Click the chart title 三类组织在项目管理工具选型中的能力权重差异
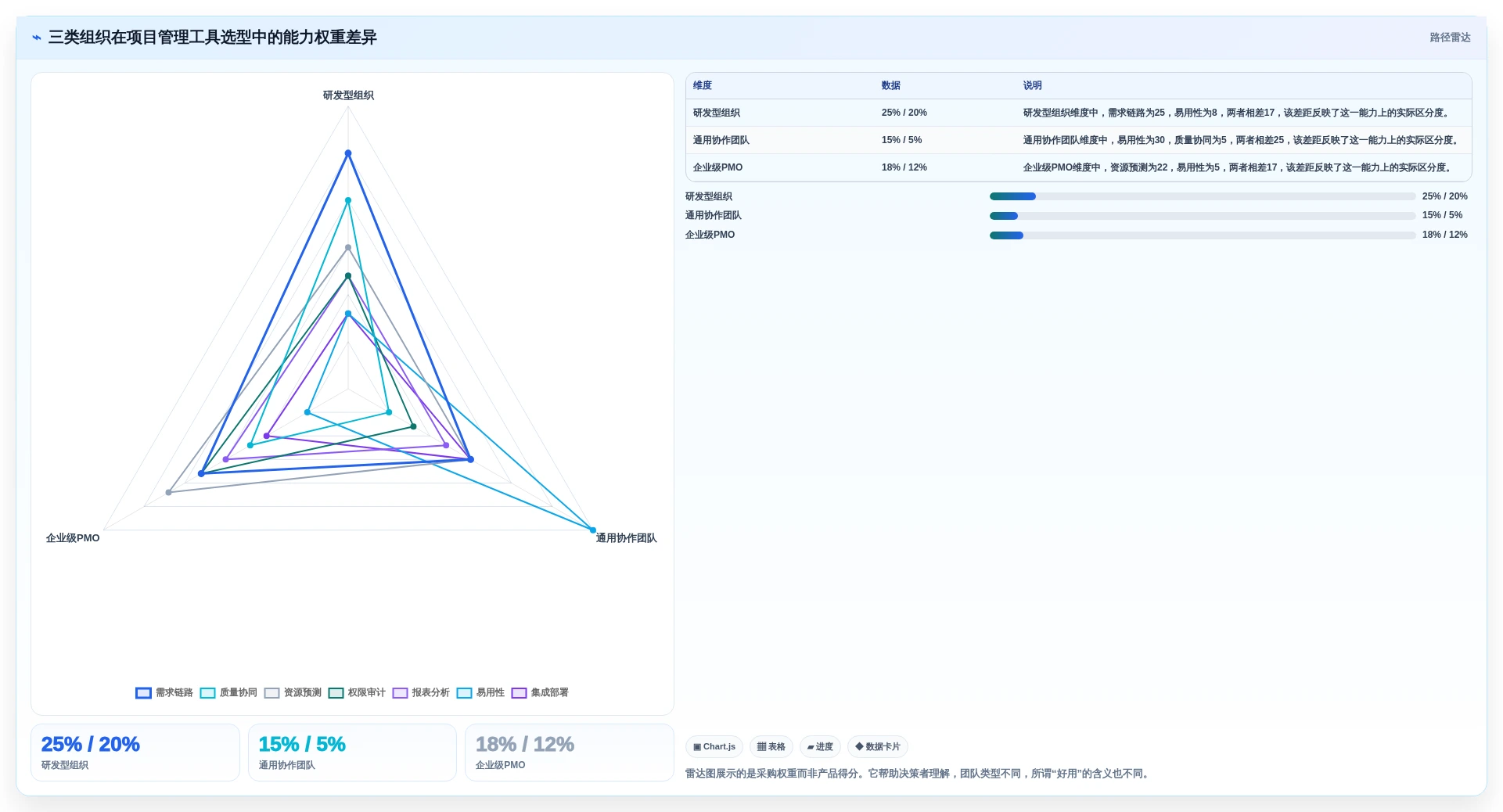This screenshot has width=1503, height=812. pos(213,38)
